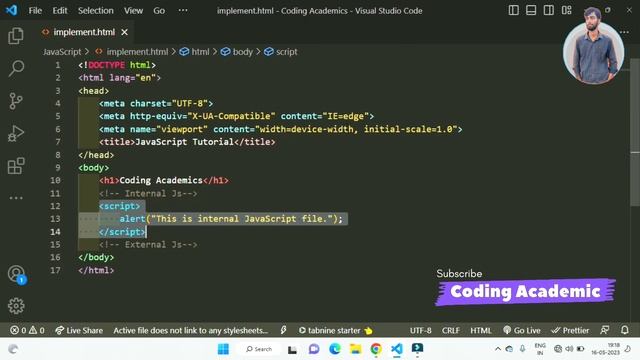Open the Selection menu
640x360 pixels.
96,11
